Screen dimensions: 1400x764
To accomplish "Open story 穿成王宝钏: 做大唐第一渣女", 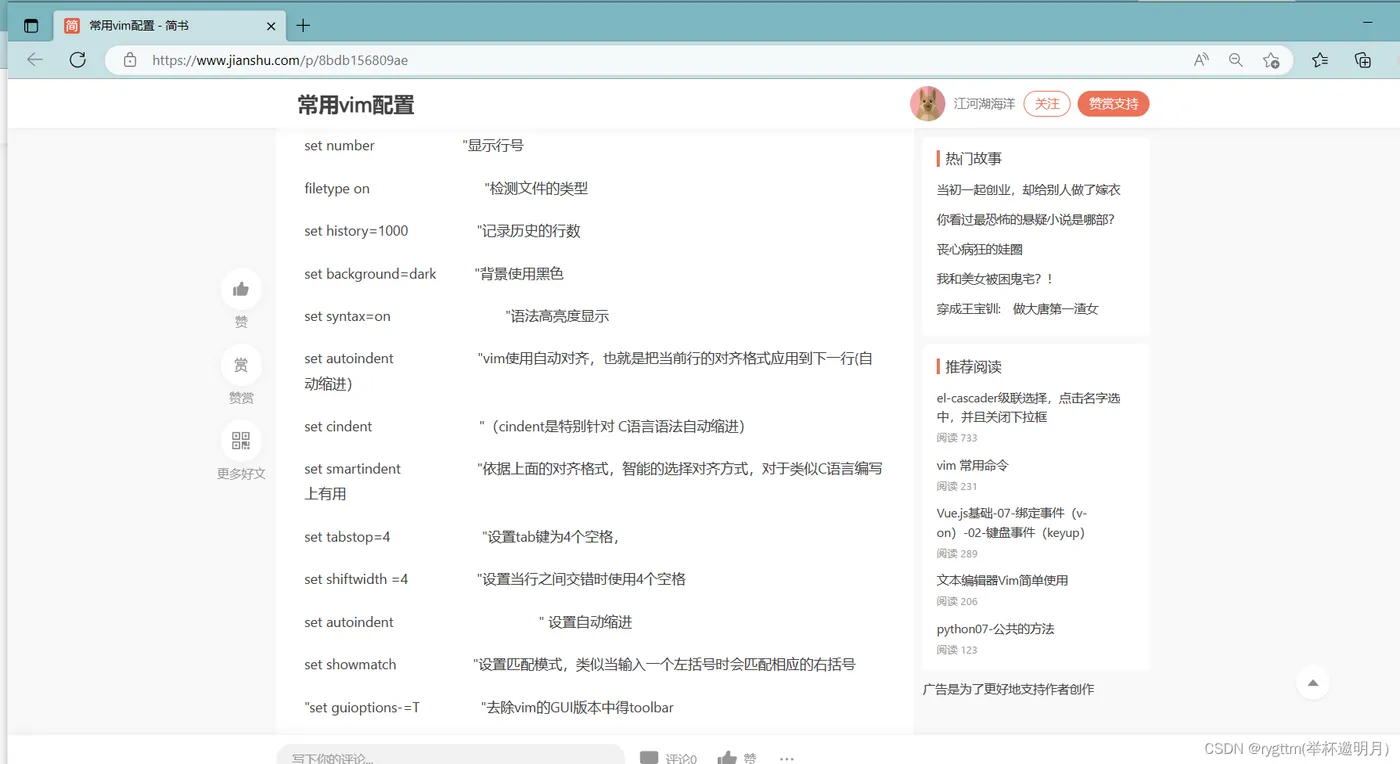I will pos(1017,309).
